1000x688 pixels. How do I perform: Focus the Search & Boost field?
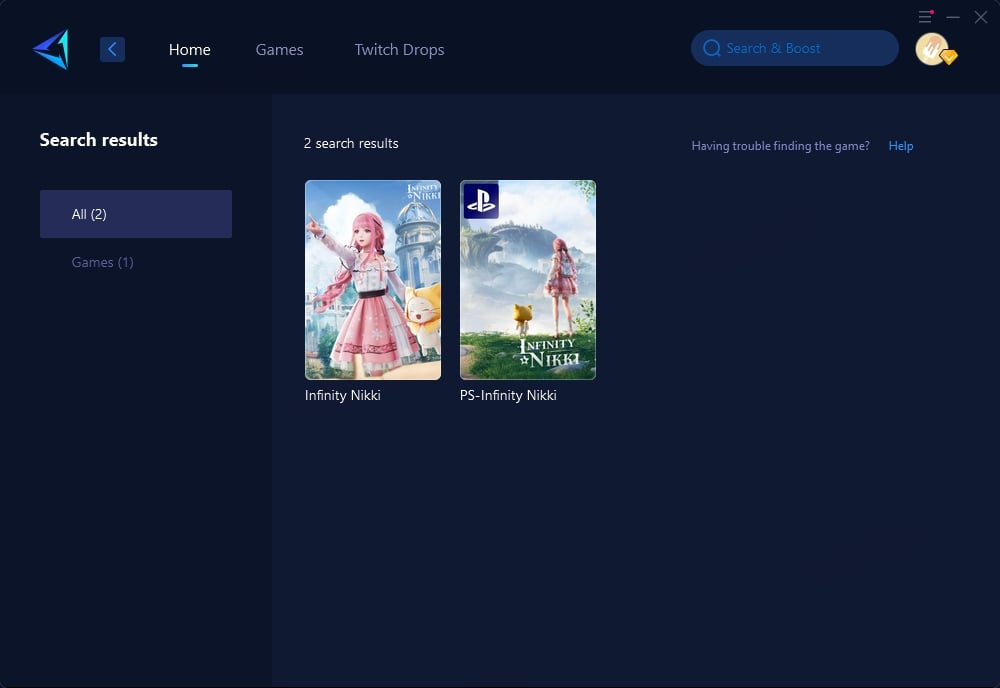click(795, 48)
